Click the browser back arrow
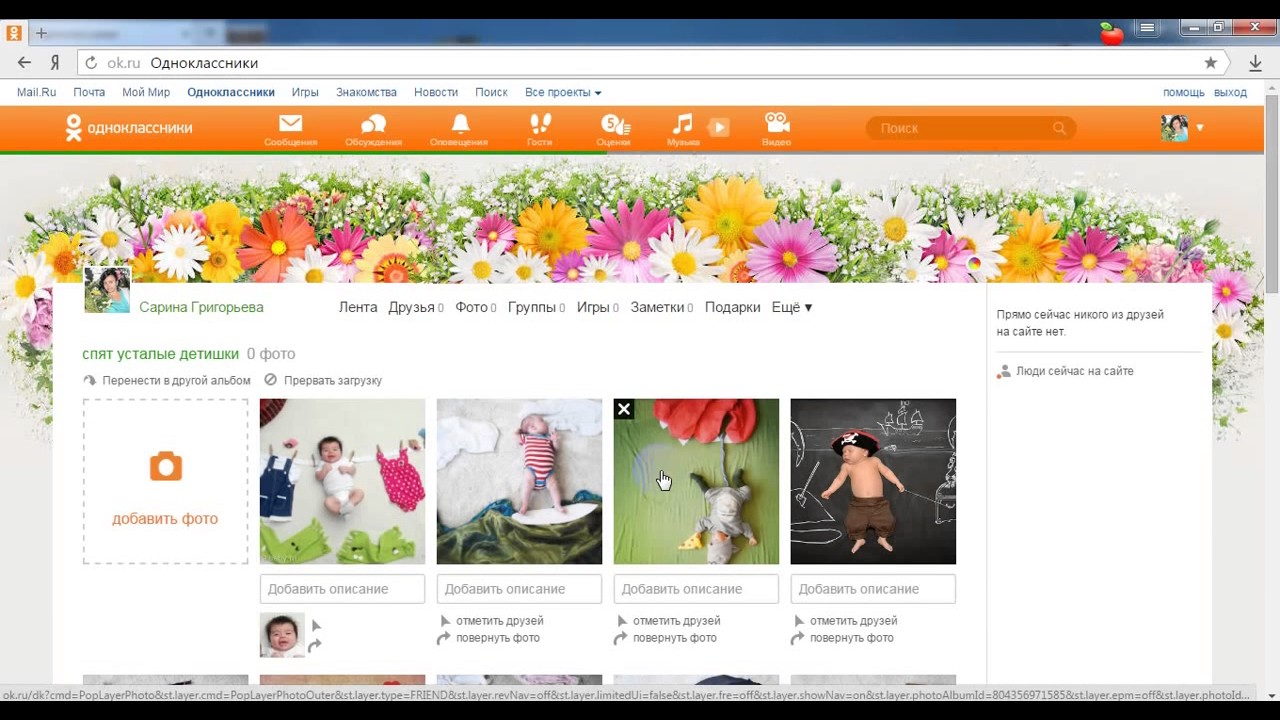 click(x=24, y=63)
